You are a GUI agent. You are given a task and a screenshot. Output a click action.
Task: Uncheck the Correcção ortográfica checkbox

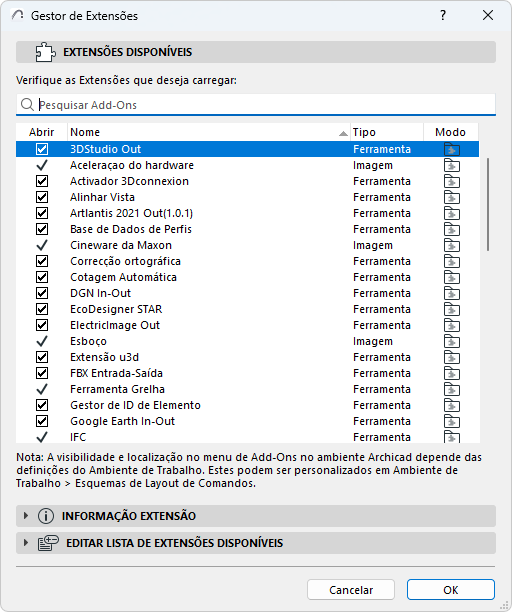42,261
